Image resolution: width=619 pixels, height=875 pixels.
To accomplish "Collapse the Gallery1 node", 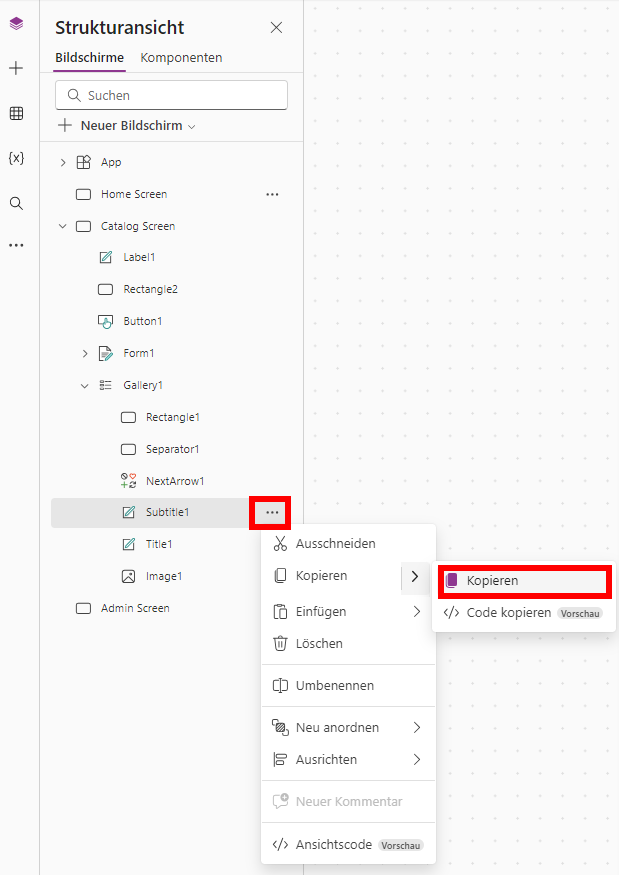I will 85,385.
